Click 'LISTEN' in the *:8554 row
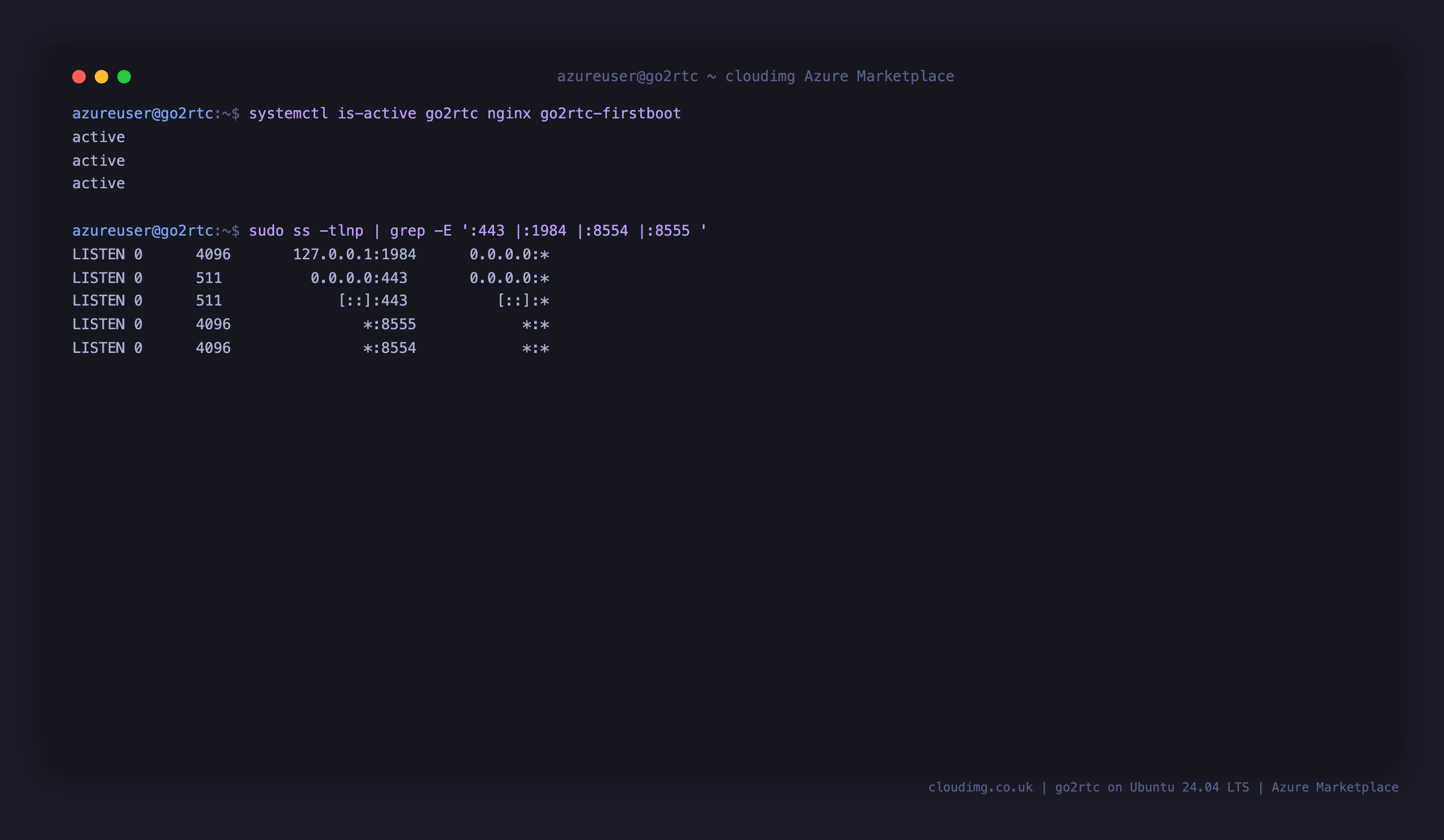The height and width of the screenshot is (840, 1444). click(99, 348)
